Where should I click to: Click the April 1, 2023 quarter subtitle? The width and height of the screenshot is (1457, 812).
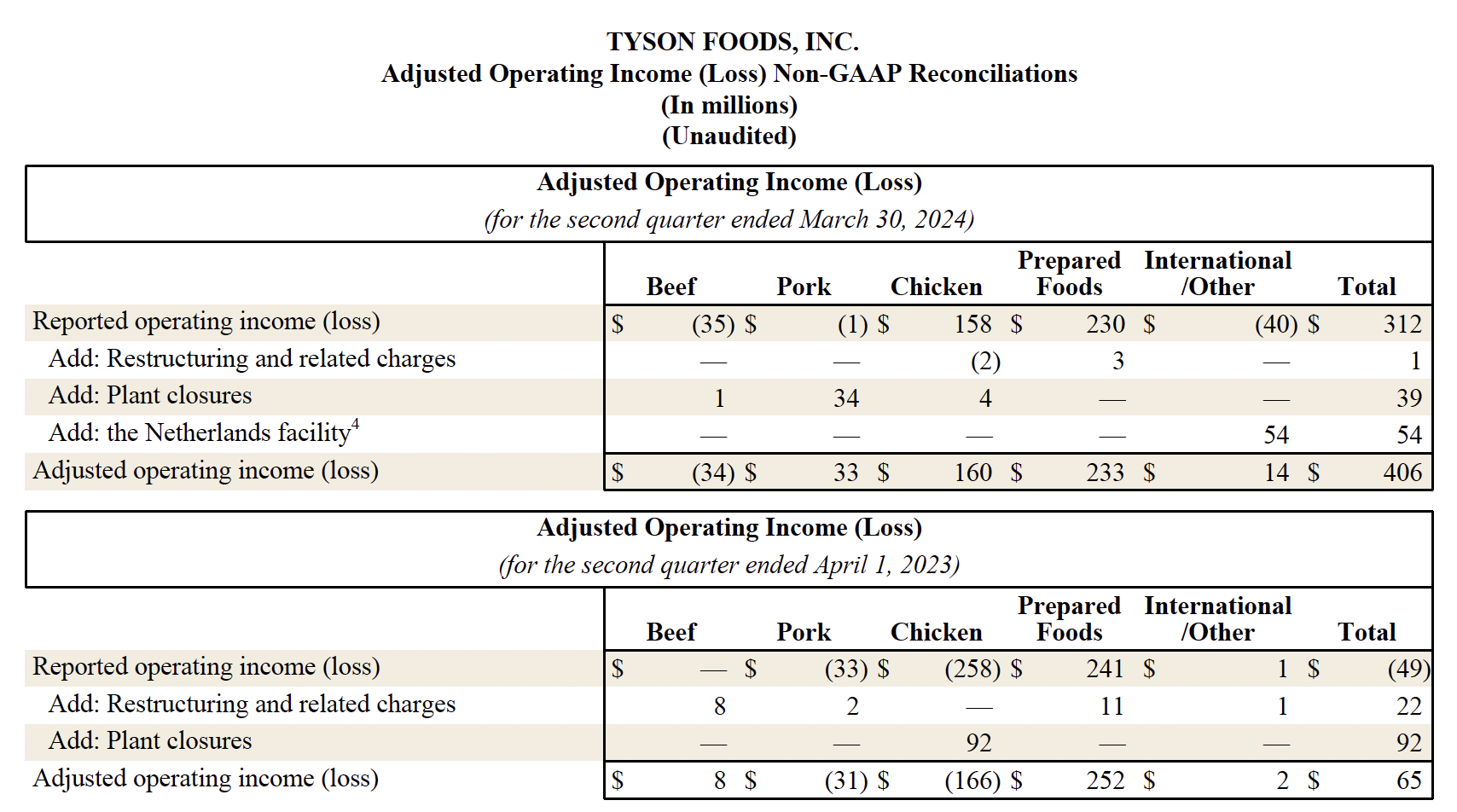tap(728, 565)
